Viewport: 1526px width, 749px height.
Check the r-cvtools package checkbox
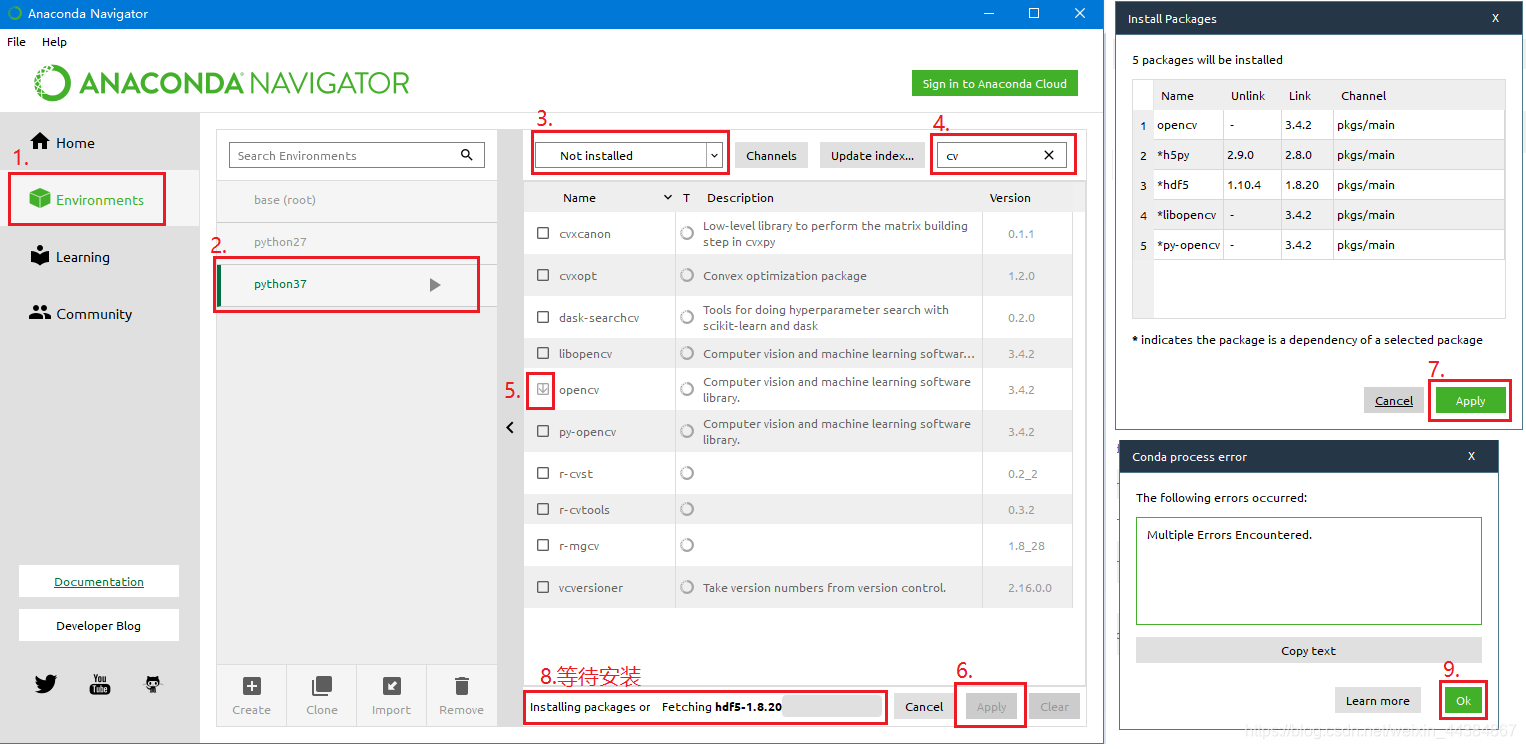coord(543,509)
